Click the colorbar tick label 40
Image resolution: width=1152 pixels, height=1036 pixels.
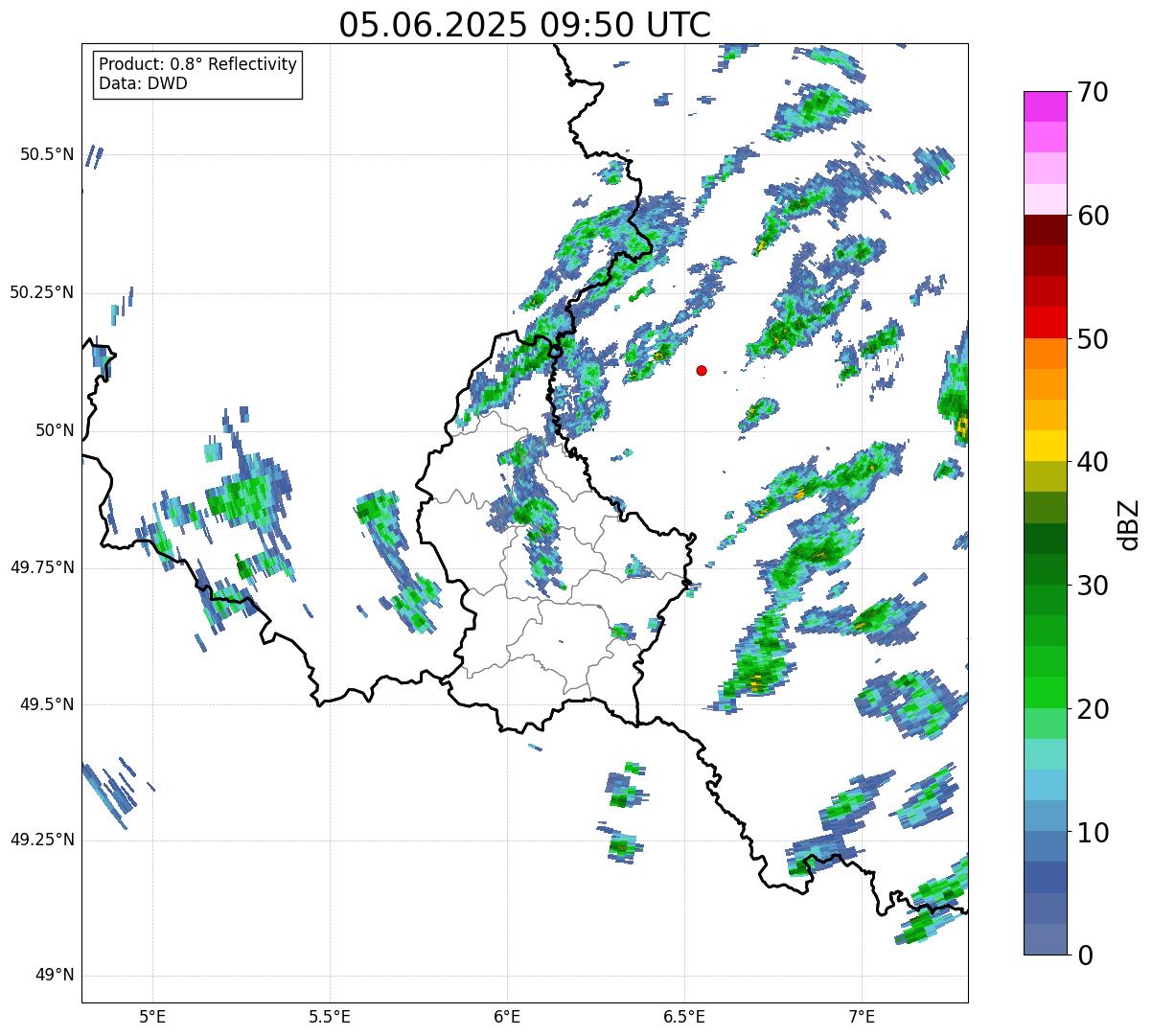point(1093,462)
